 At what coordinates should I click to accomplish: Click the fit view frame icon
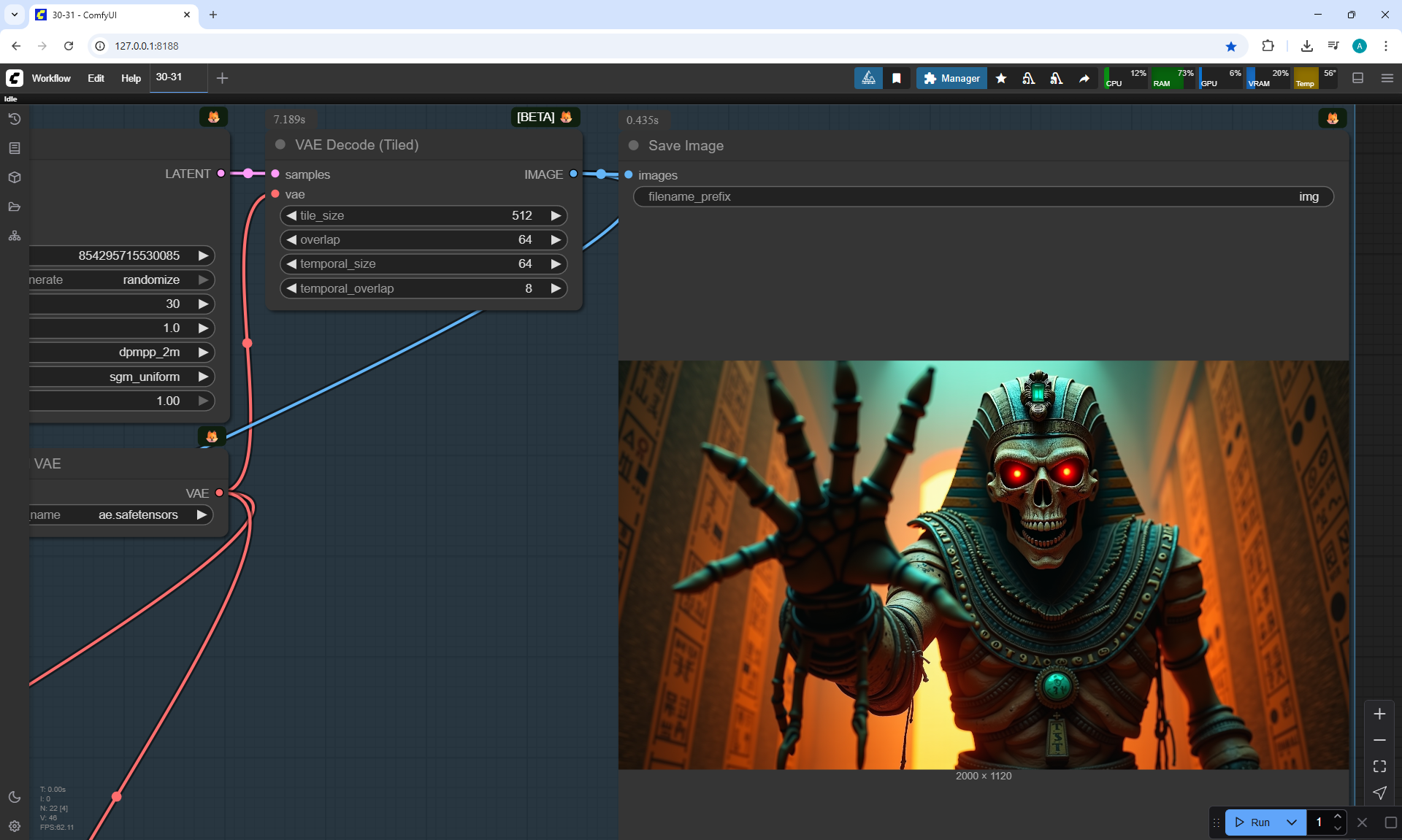[1379, 766]
